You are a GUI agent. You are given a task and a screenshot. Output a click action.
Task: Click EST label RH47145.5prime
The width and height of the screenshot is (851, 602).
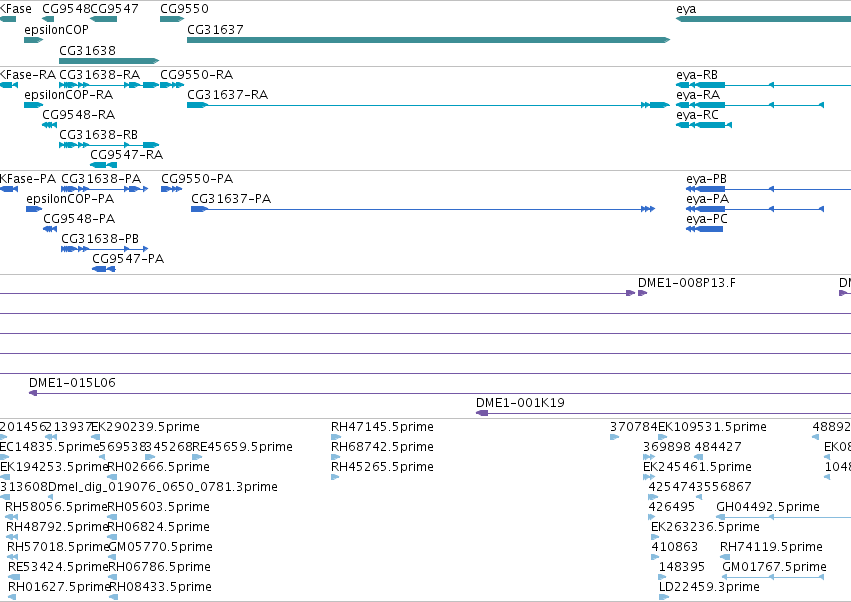(x=382, y=426)
